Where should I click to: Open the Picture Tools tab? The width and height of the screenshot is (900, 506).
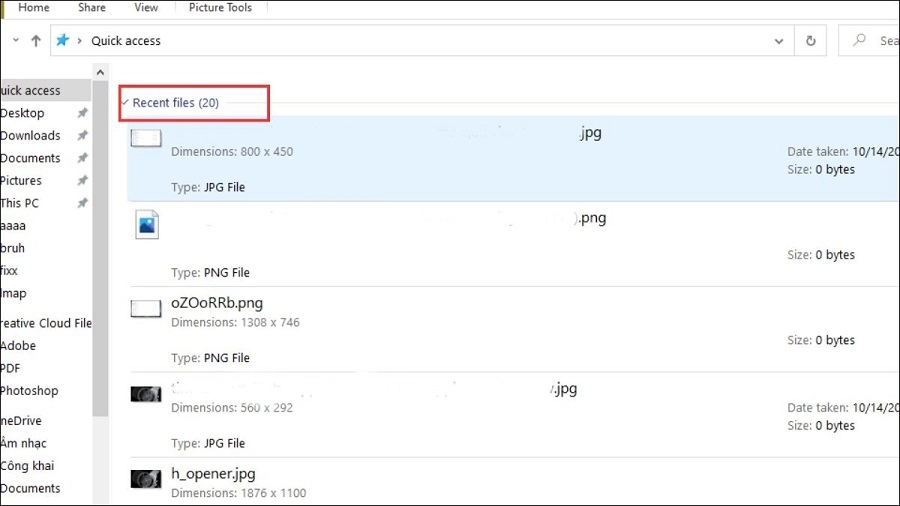[x=220, y=7]
